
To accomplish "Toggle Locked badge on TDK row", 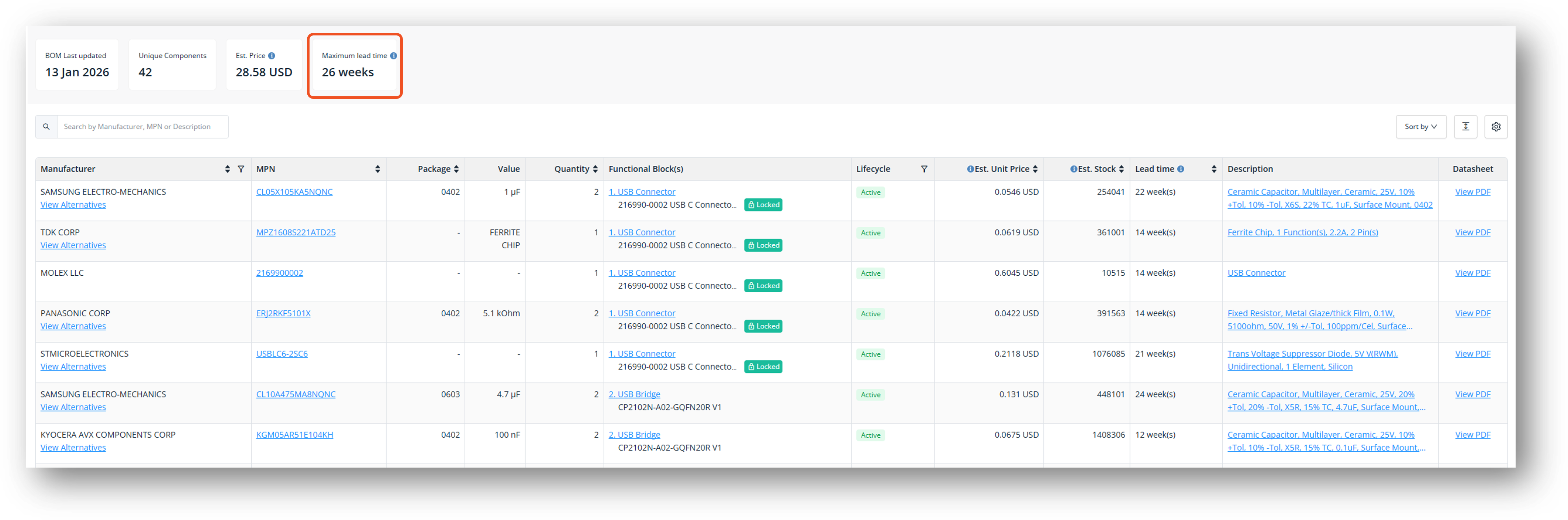I will point(763,245).
